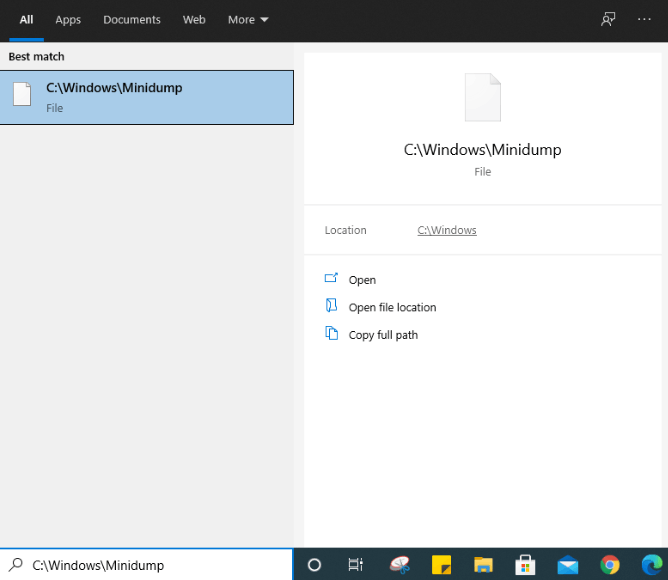This screenshot has width=668, height=580.
Task: Click the preview title C:\Windows\Minidump
Action: click(x=482, y=150)
